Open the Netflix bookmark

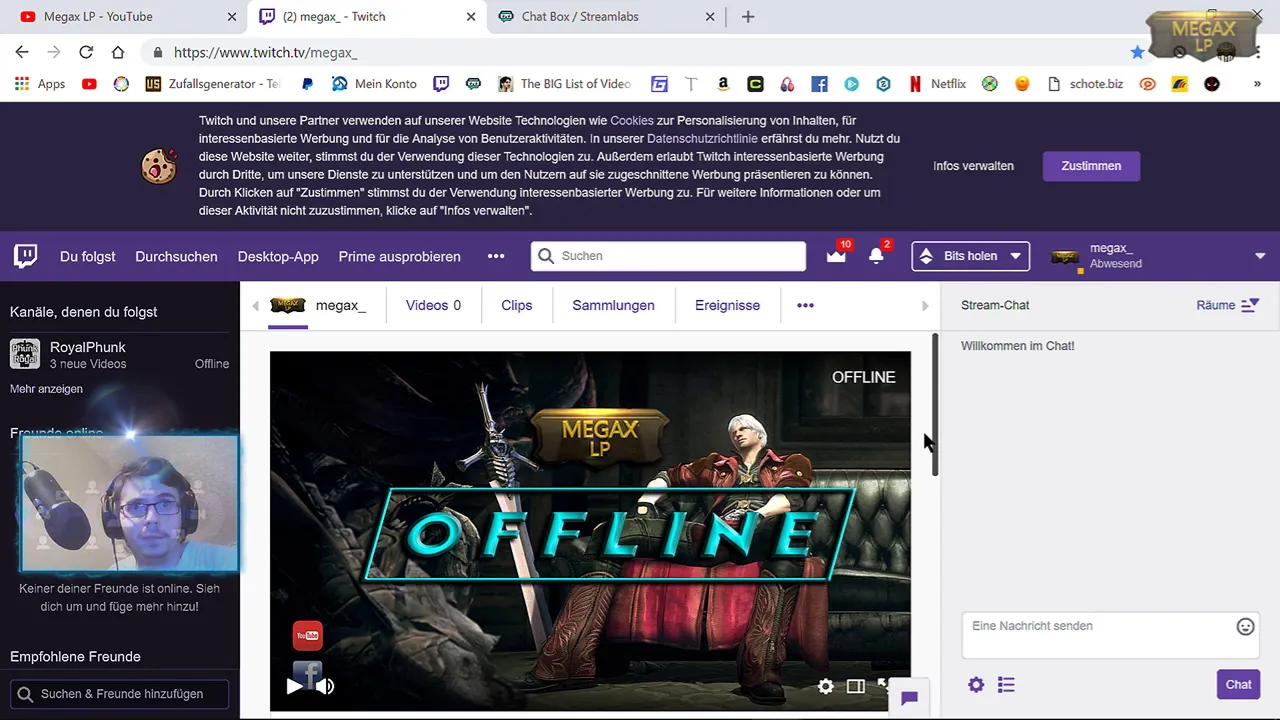(x=937, y=84)
